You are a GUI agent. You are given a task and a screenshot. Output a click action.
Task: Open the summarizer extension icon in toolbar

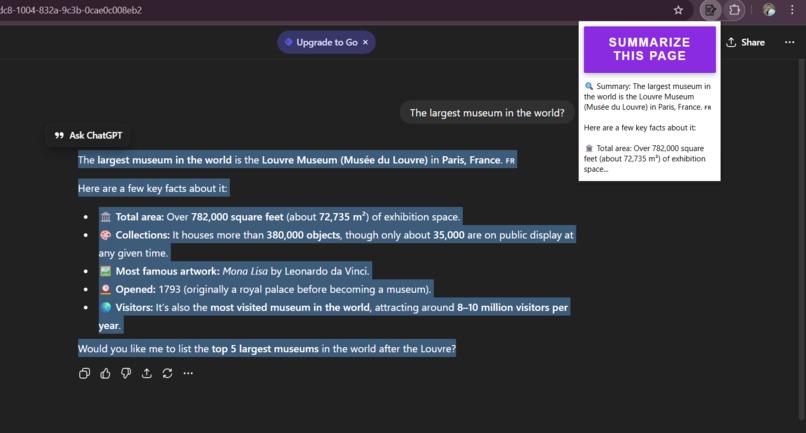pyautogui.click(x=710, y=10)
